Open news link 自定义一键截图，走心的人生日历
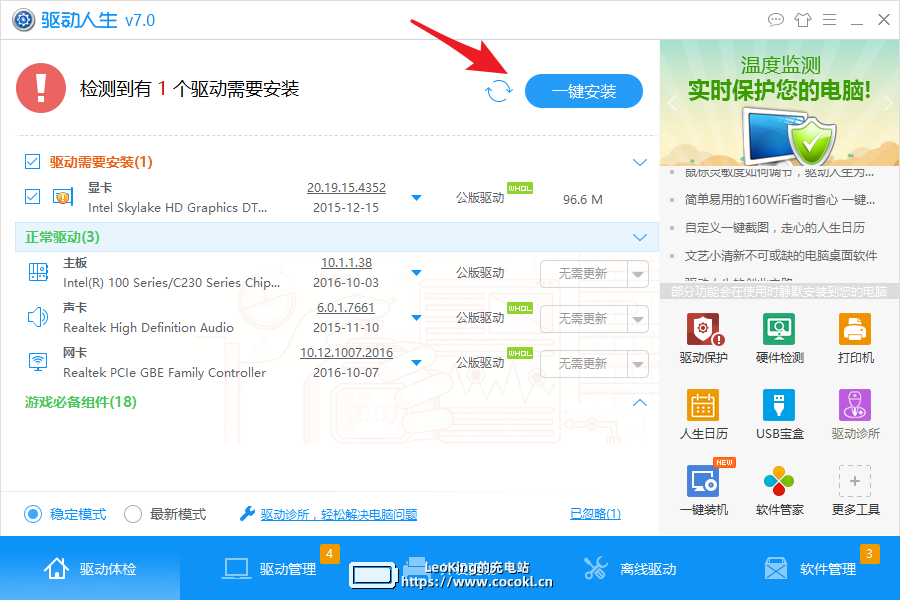The image size is (900, 600). [x=774, y=227]
